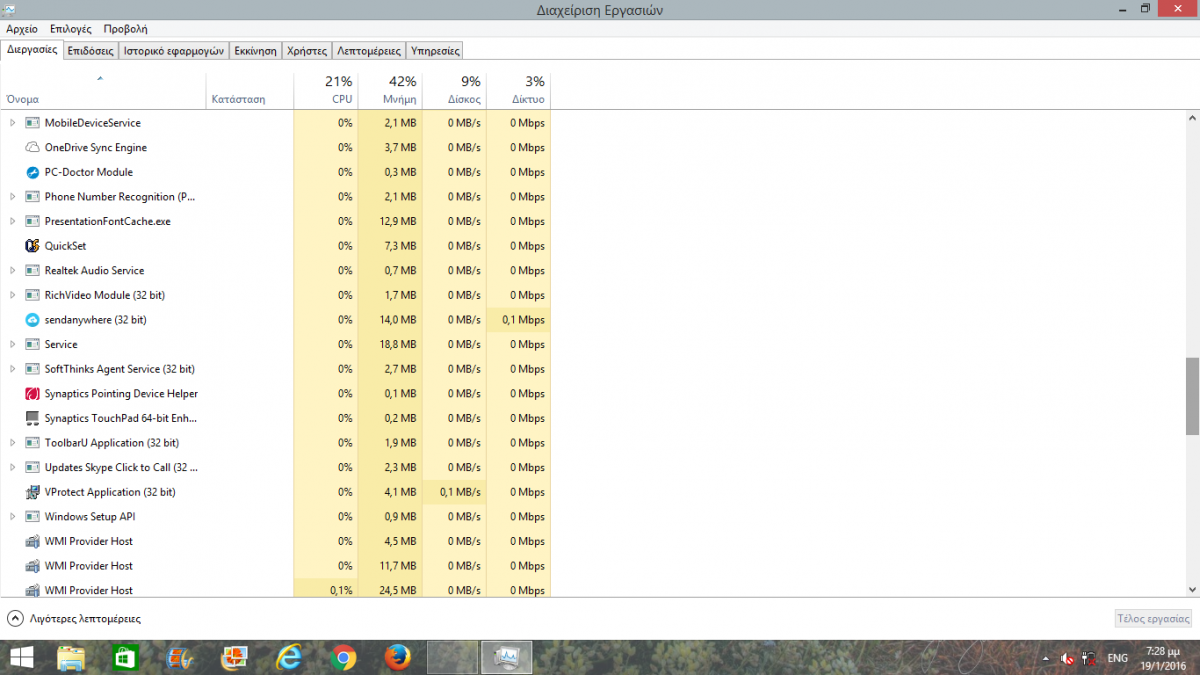Click icon of WMI Provider Host using 11,7 MB
Screen dimensions: 1200x675
pos(32,566)
